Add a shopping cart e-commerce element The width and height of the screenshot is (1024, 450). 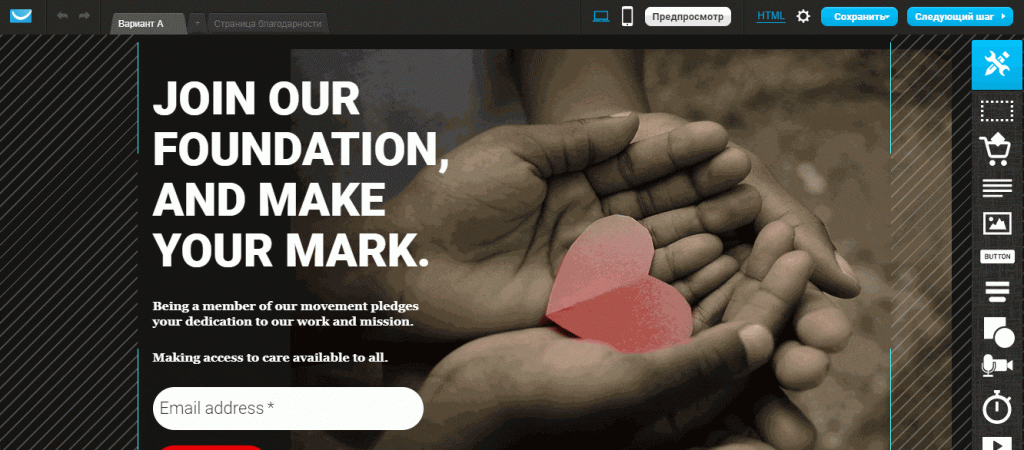(997, 150)
